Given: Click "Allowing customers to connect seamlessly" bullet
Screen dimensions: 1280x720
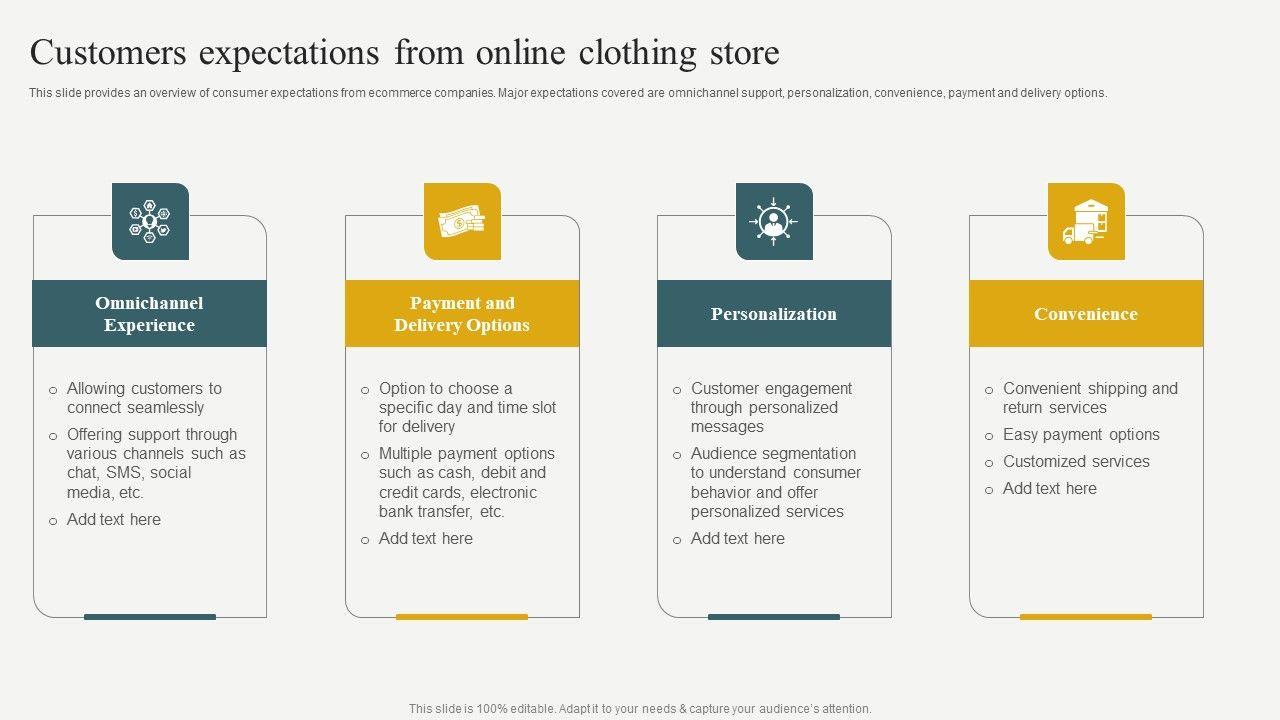Looking at the screenshot, I should (x=144, y=398).
